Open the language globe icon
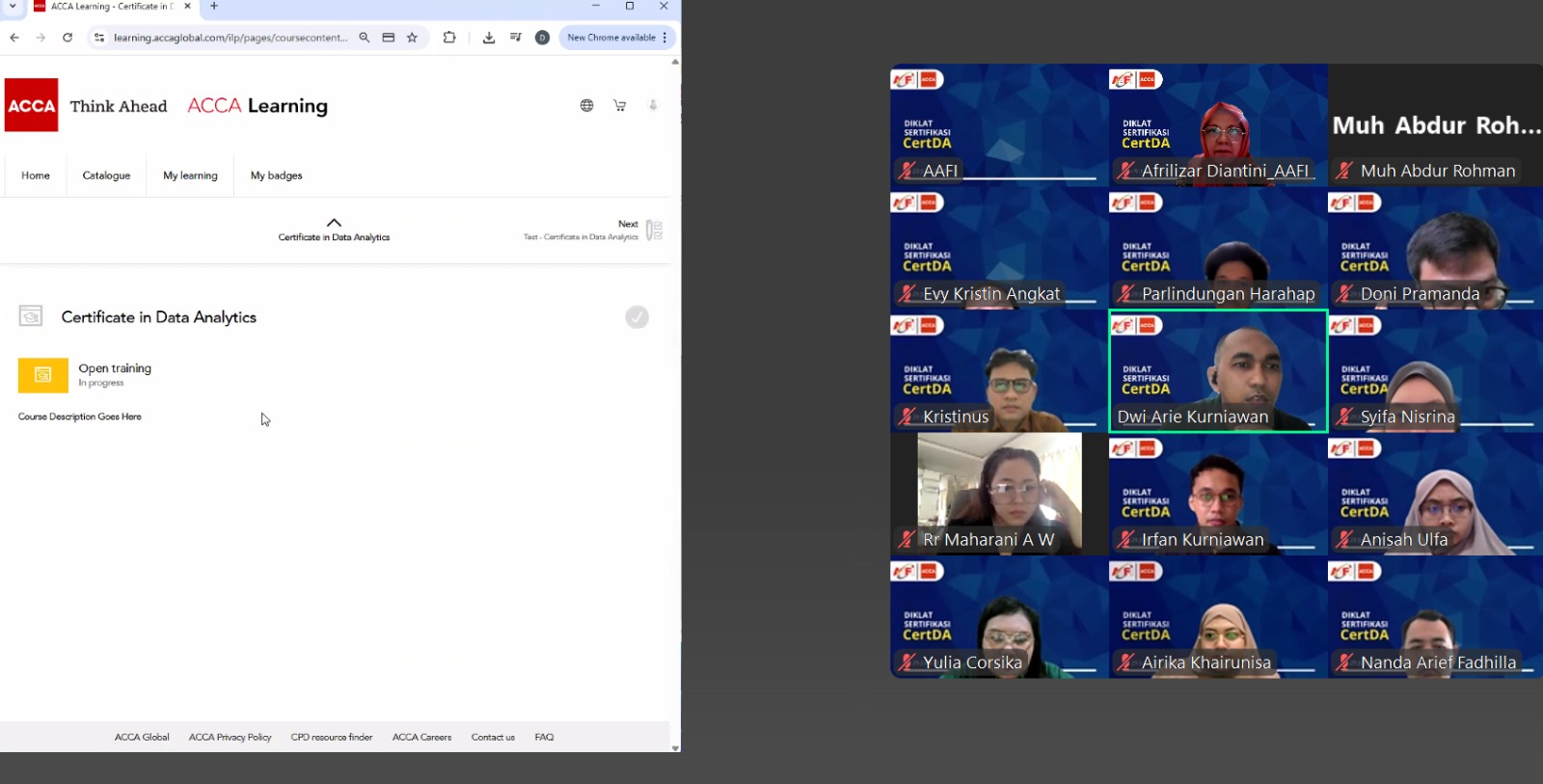The height and width of the screenshot is (784, 1543). (x=586, y=105)
